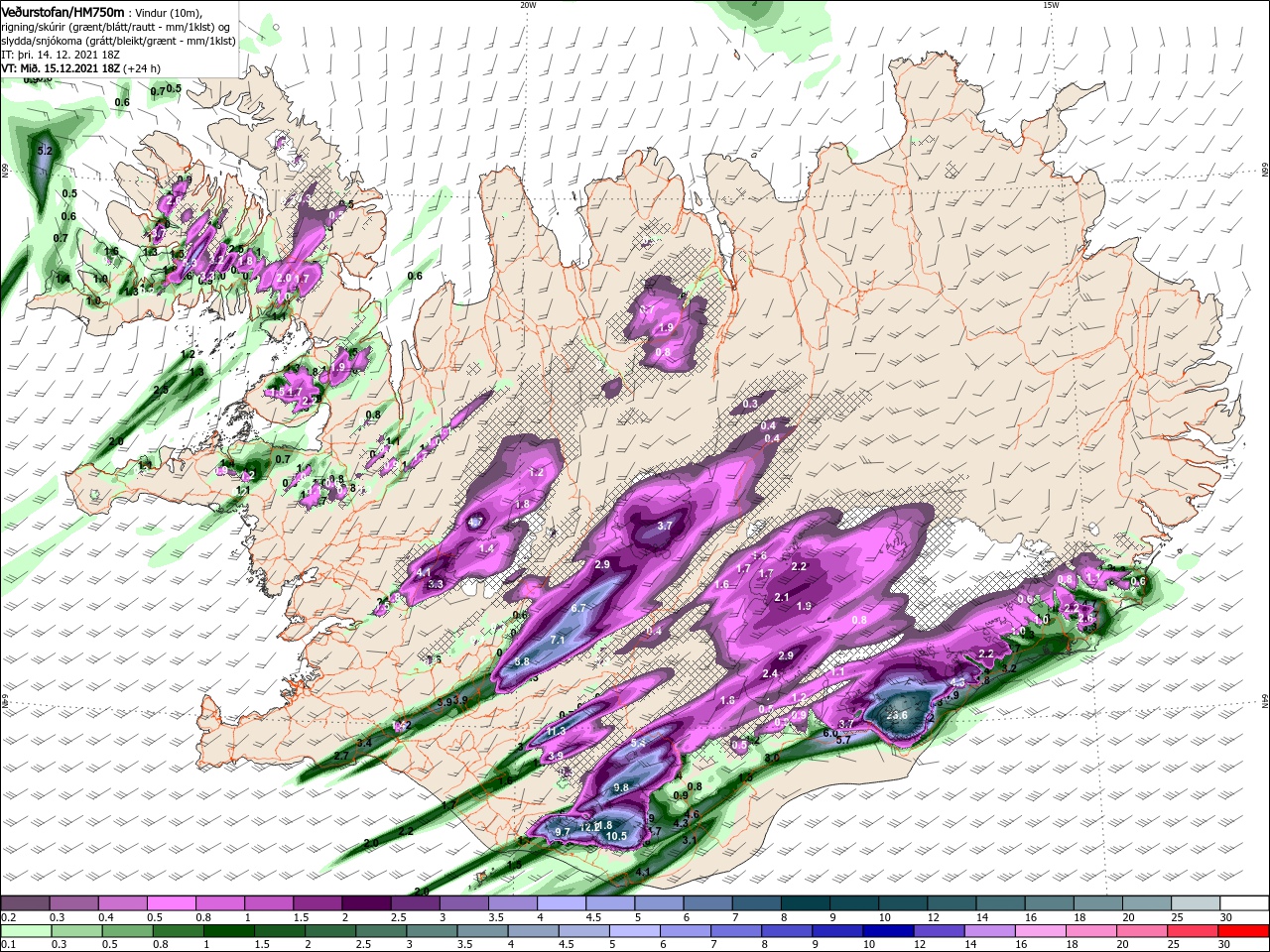Click the bright red swatch labeled 30

pyautogui.click(x=1244, y=931)
